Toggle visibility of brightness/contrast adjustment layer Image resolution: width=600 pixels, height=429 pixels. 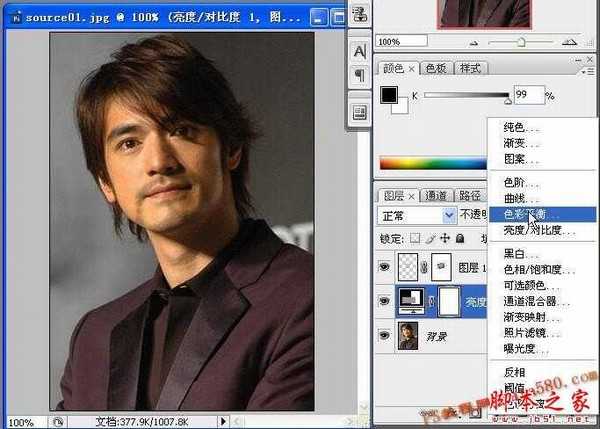385,302
